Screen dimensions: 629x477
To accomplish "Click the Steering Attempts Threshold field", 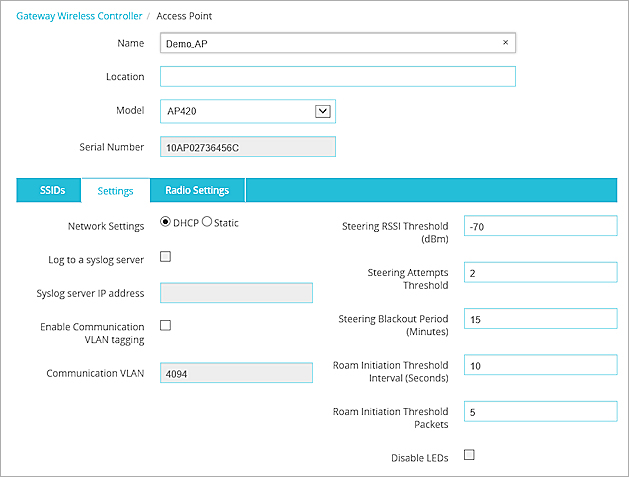I will click(540, 272).
